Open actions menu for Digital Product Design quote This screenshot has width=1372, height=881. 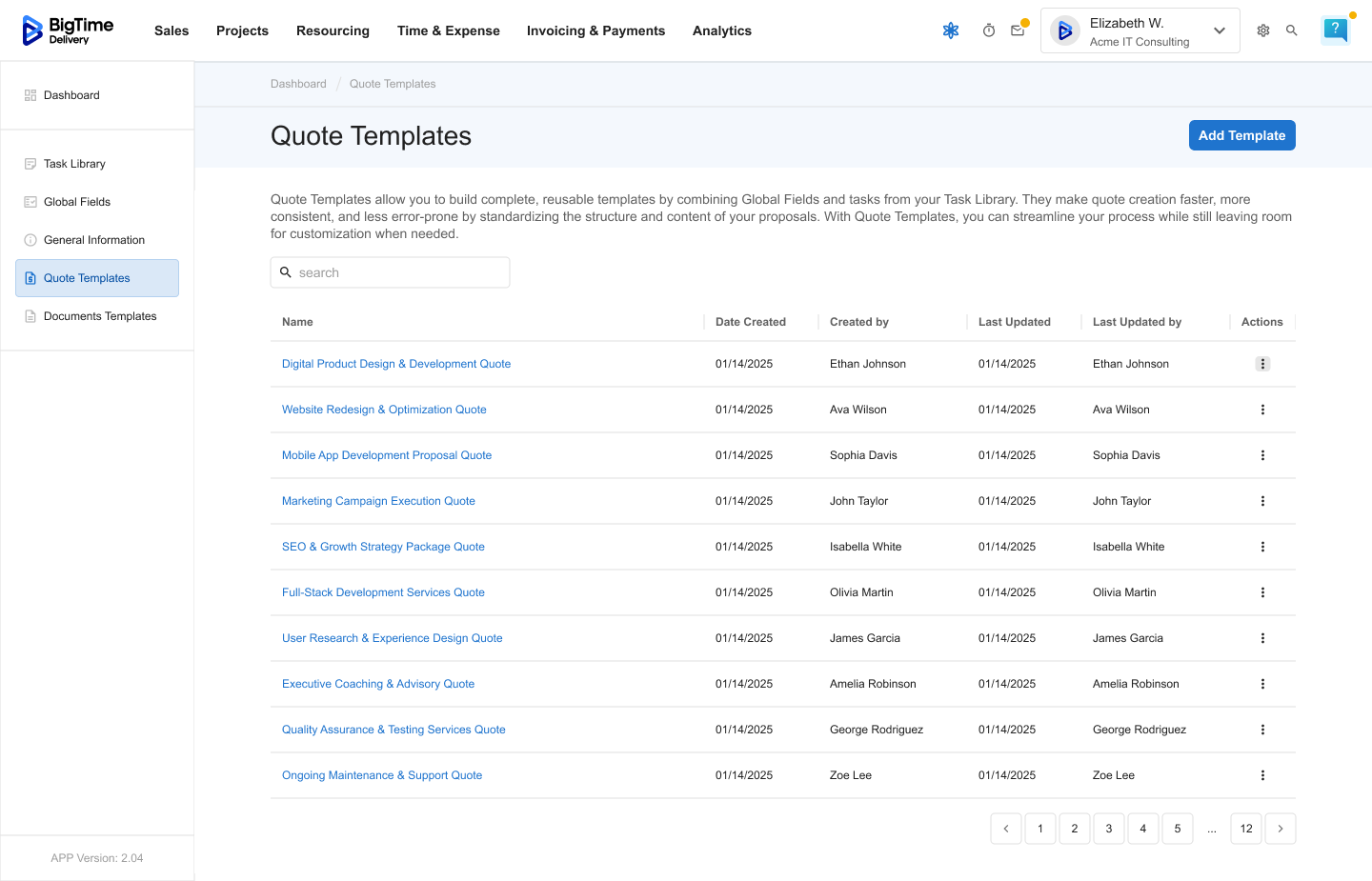(1262, 364)
